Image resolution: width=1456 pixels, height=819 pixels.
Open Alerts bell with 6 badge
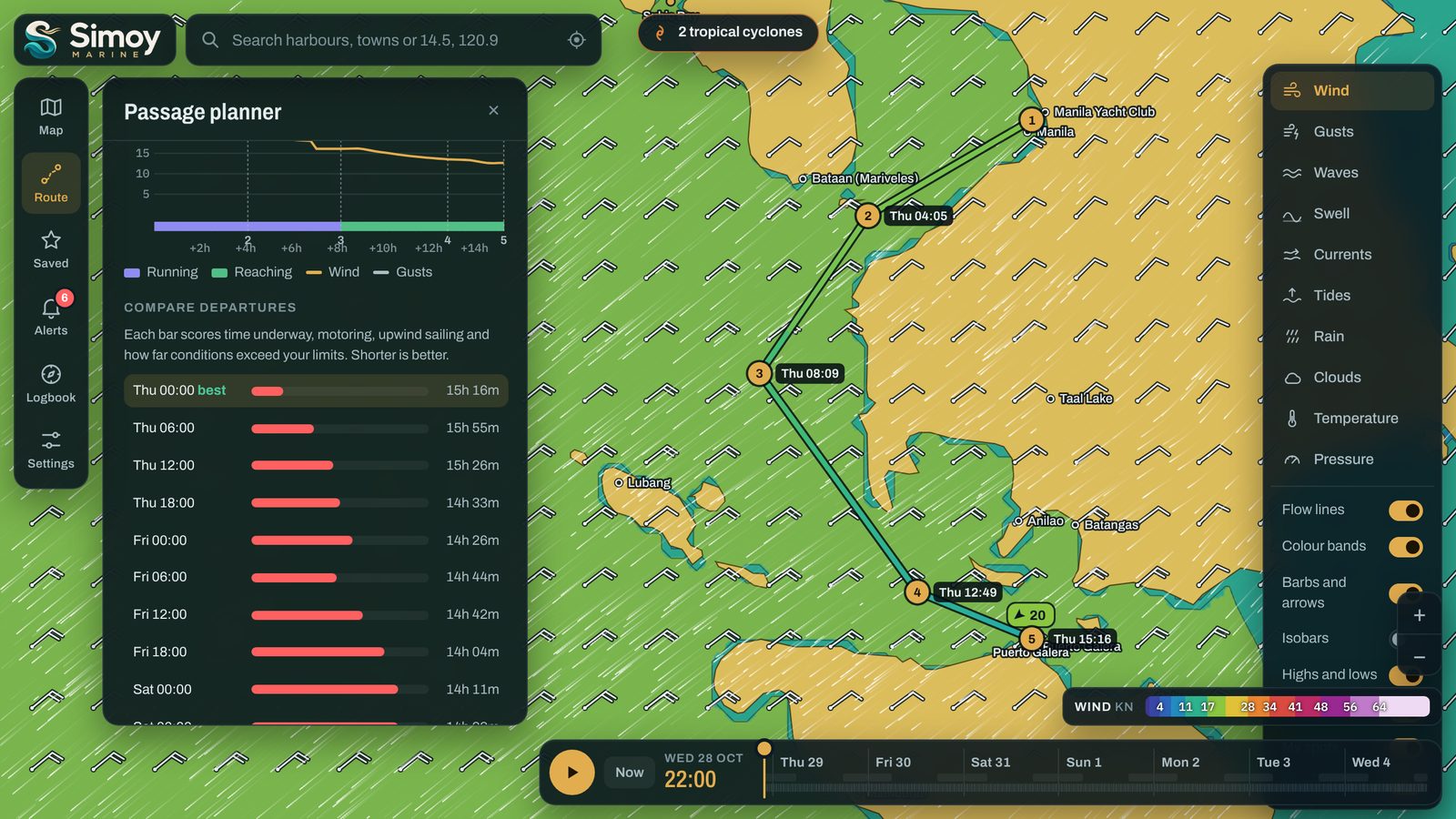pos(51,316)
